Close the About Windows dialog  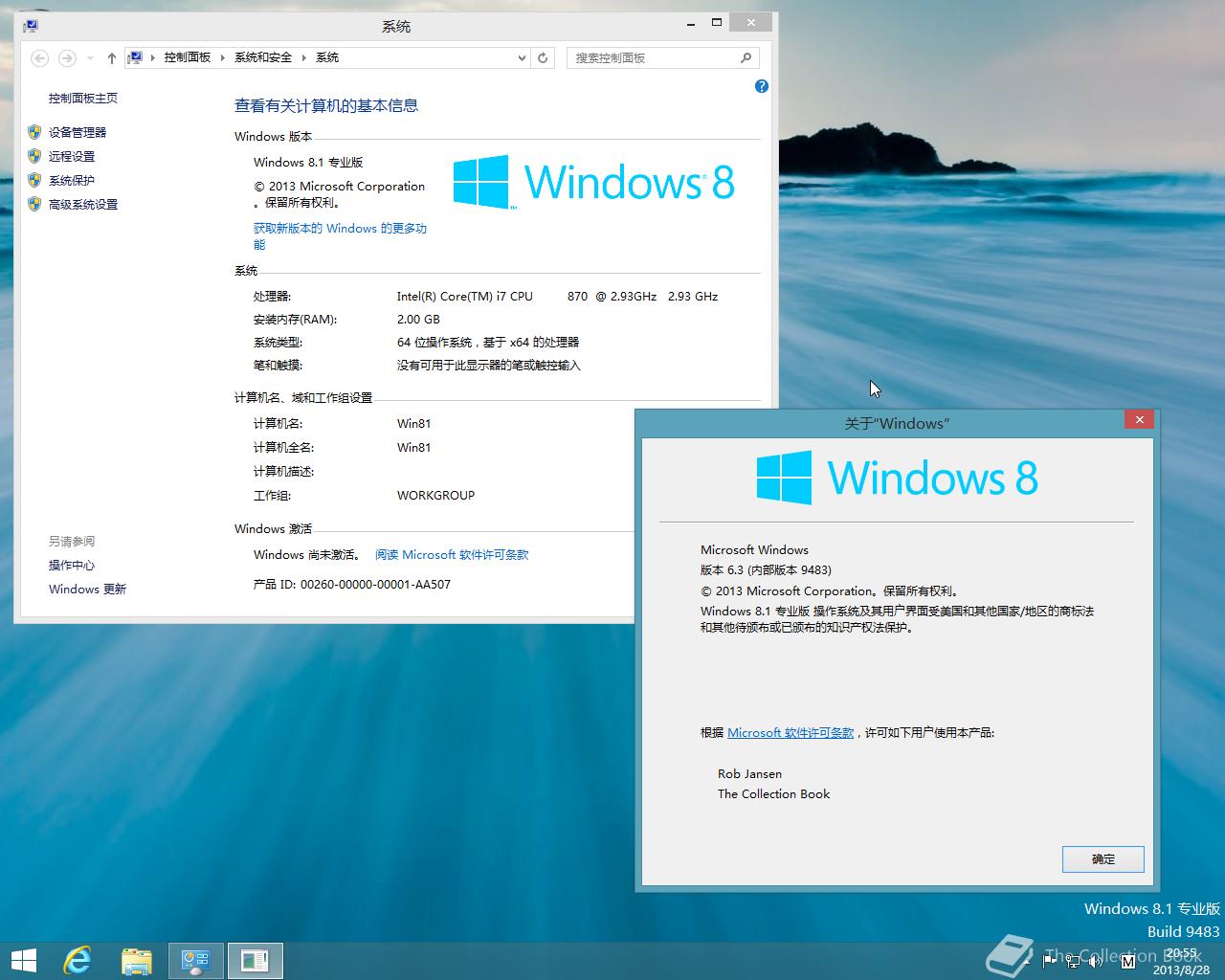pyautogui.click(x=1139, y=419)
